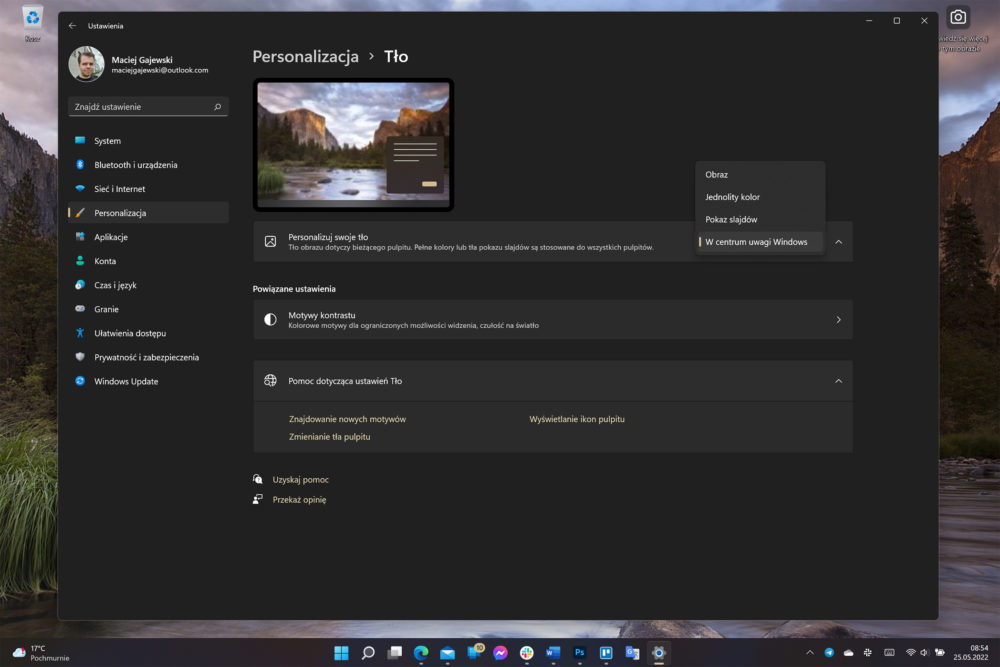Open Bluetooth i urządzenia settings
Viewport: 1000px width, 667px height.
(x=148, y=165)
